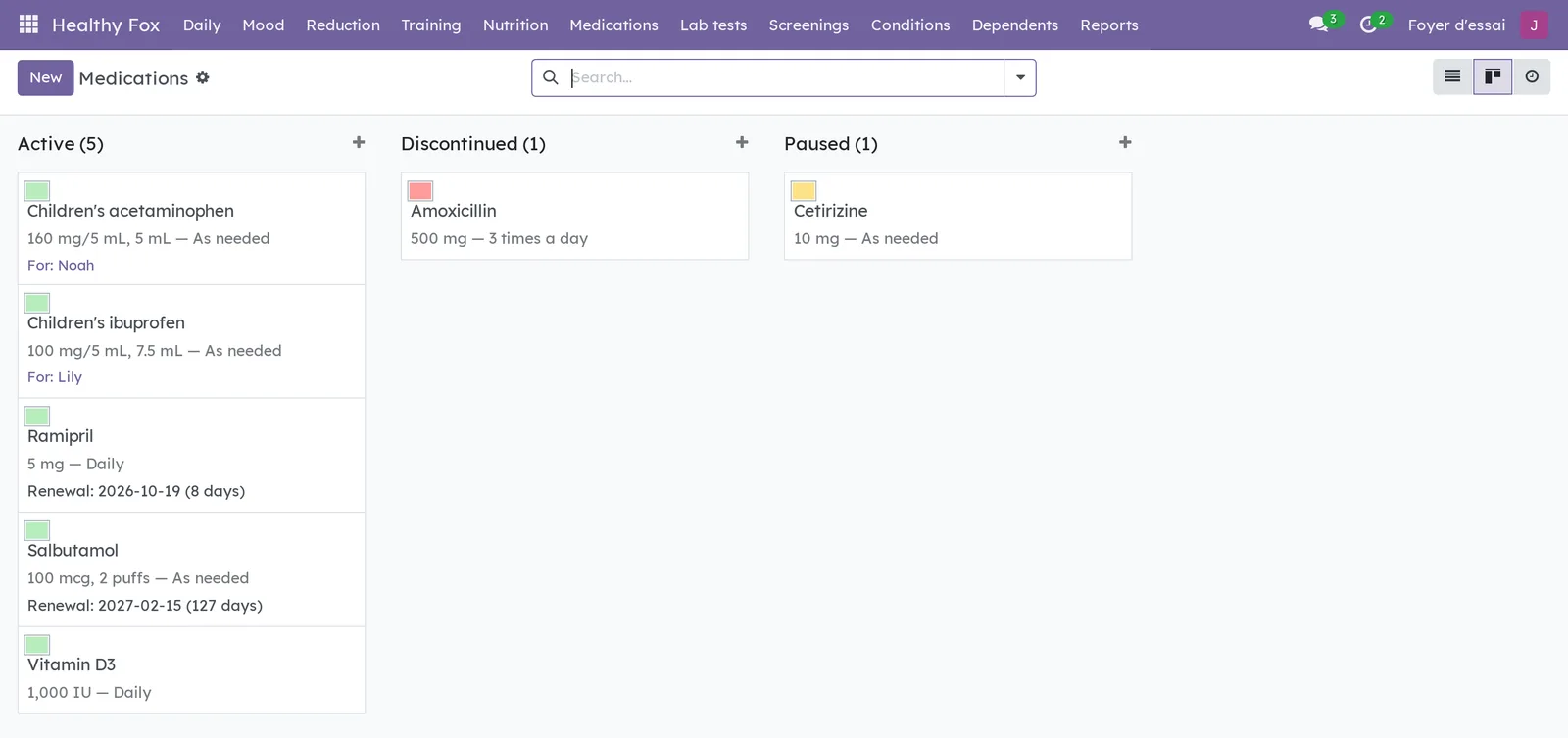
Task: Click green color swatch on Salbutamol card
Action: pyautogui.click(x=37, y=530)
